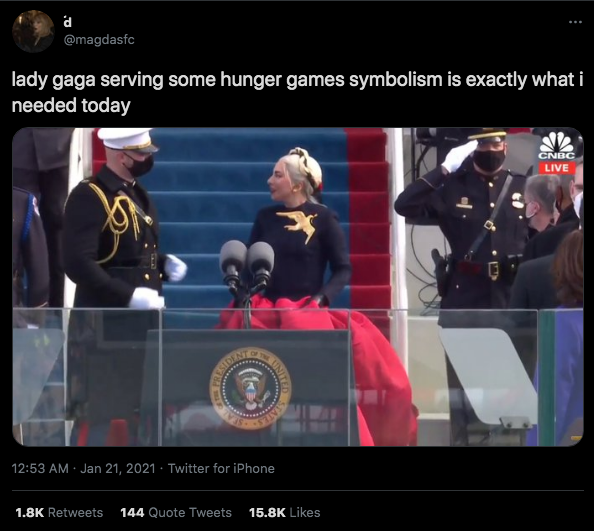
Task: Play the embedded inauguration video
Action: coord(298,287)
